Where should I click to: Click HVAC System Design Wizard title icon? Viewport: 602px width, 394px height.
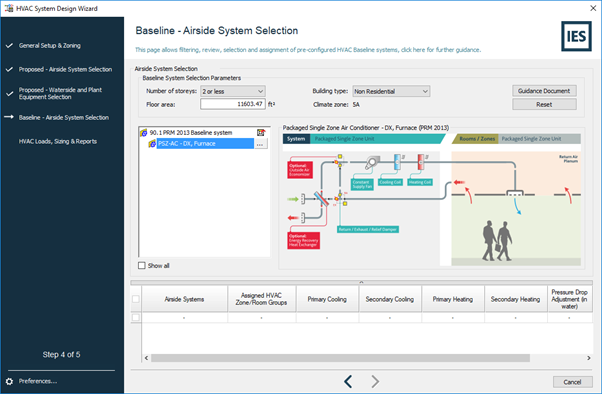tap(9, 8)
